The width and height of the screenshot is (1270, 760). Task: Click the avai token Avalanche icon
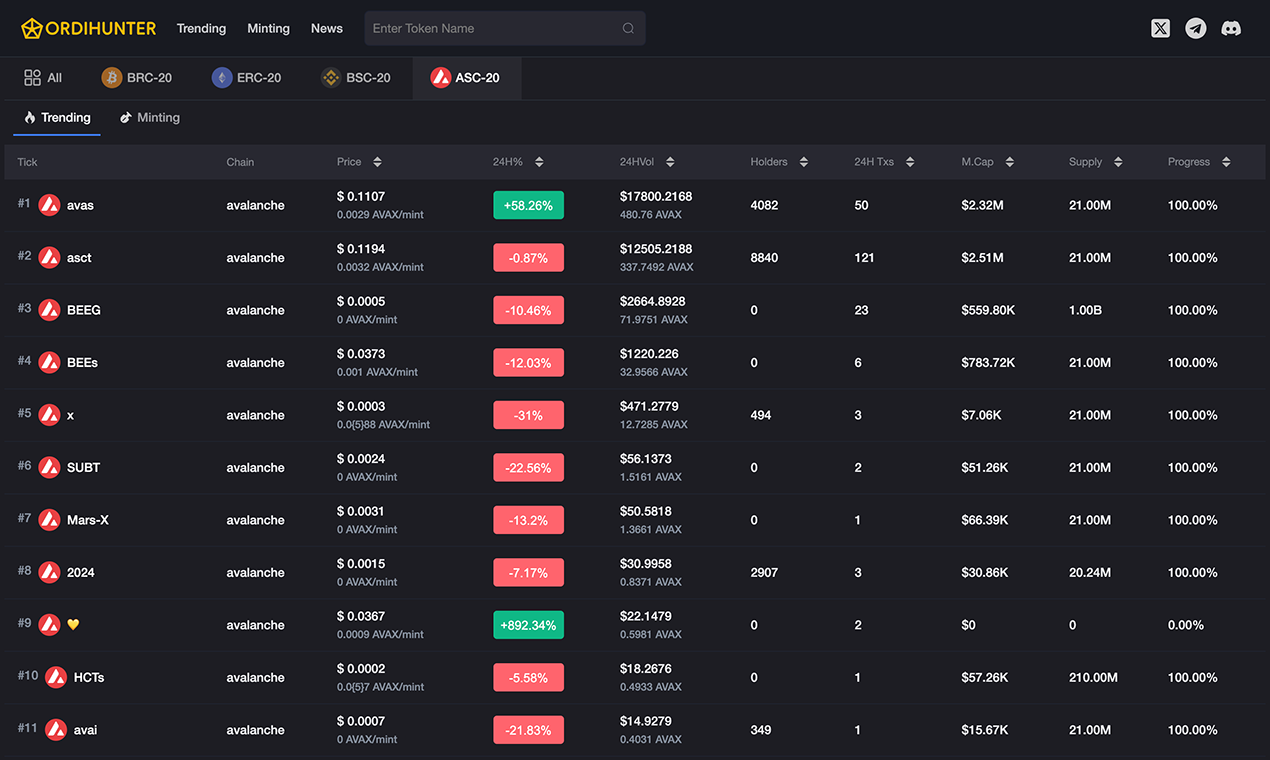(56, 730)
